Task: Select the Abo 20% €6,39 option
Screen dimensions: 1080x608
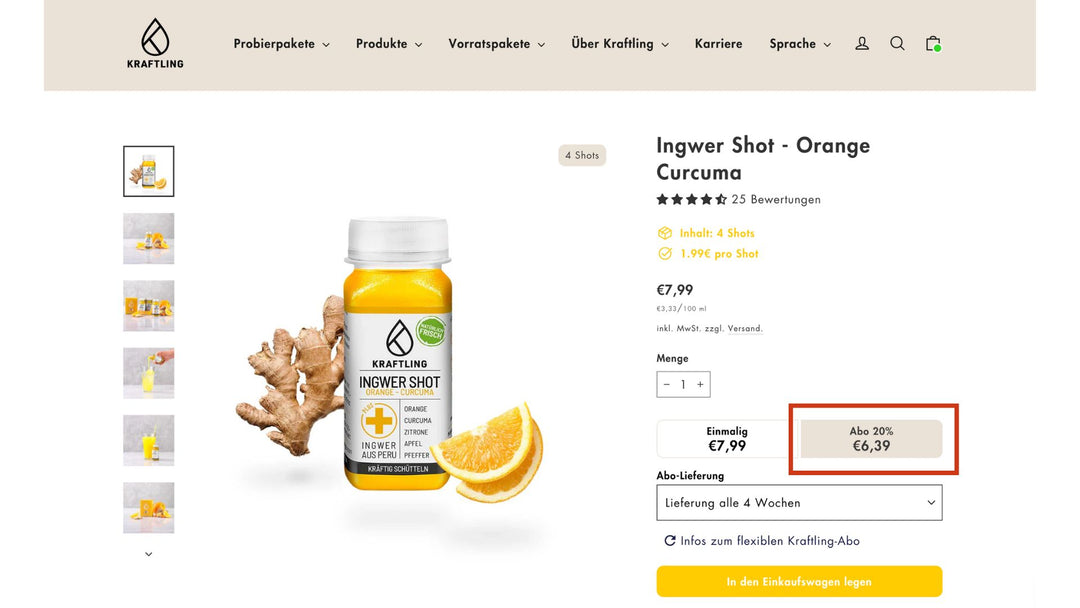Action: (x=871, y=439)
